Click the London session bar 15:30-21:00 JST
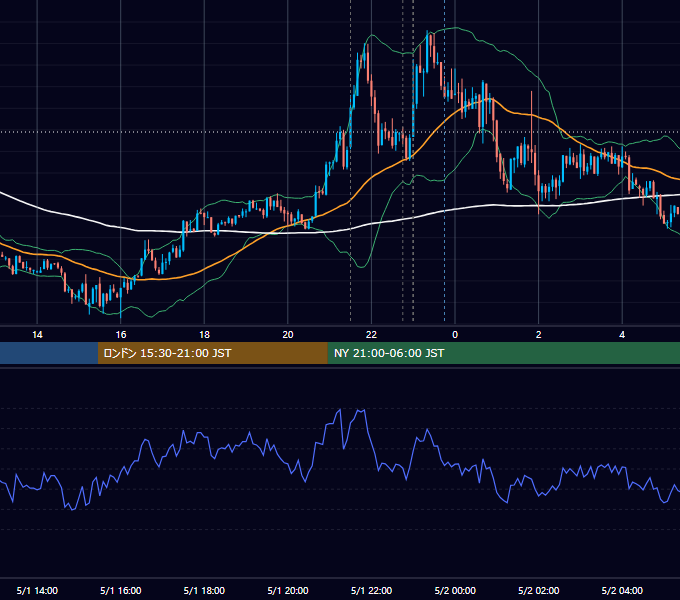680x600 pixels. click(212, 353)
